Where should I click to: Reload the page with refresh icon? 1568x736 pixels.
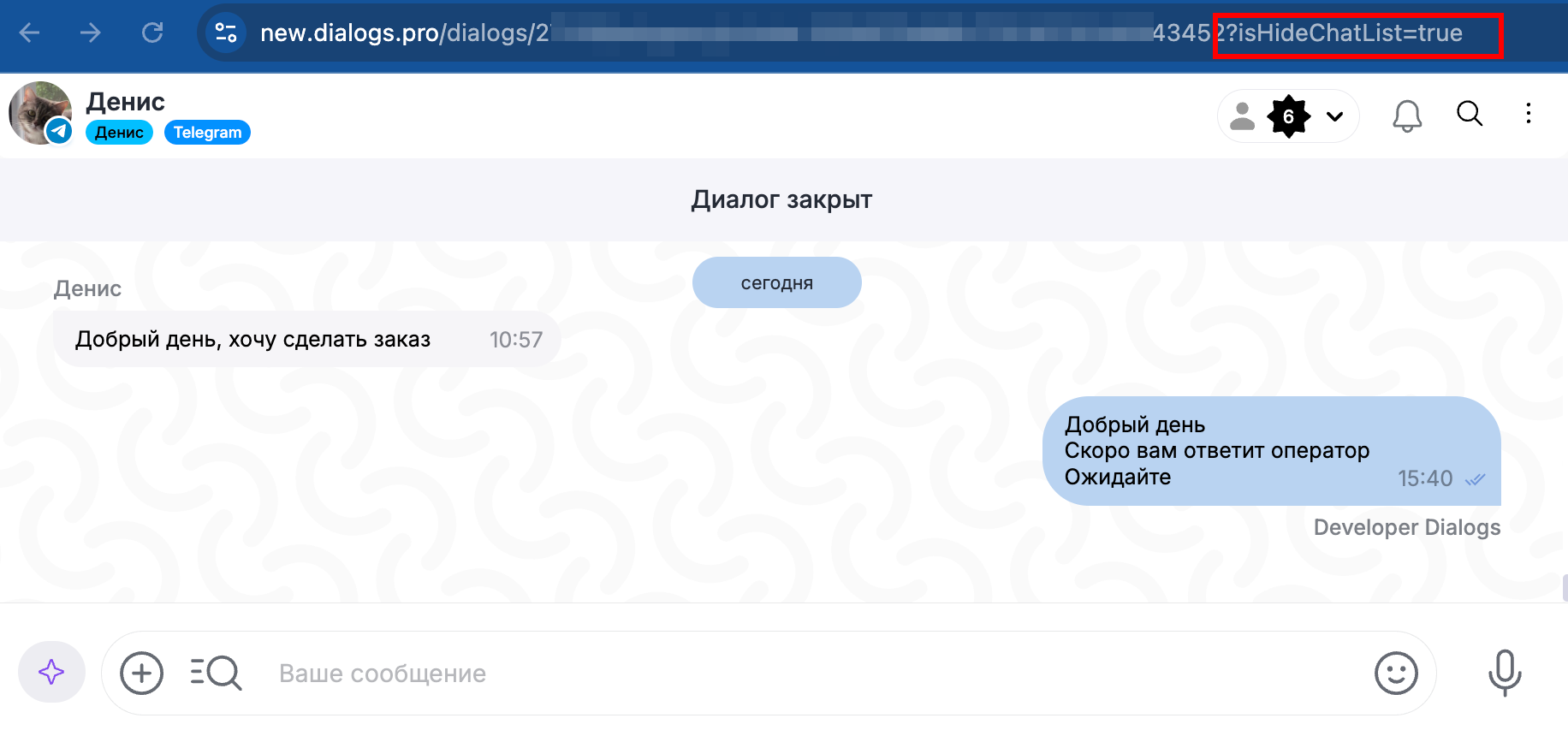152,33
